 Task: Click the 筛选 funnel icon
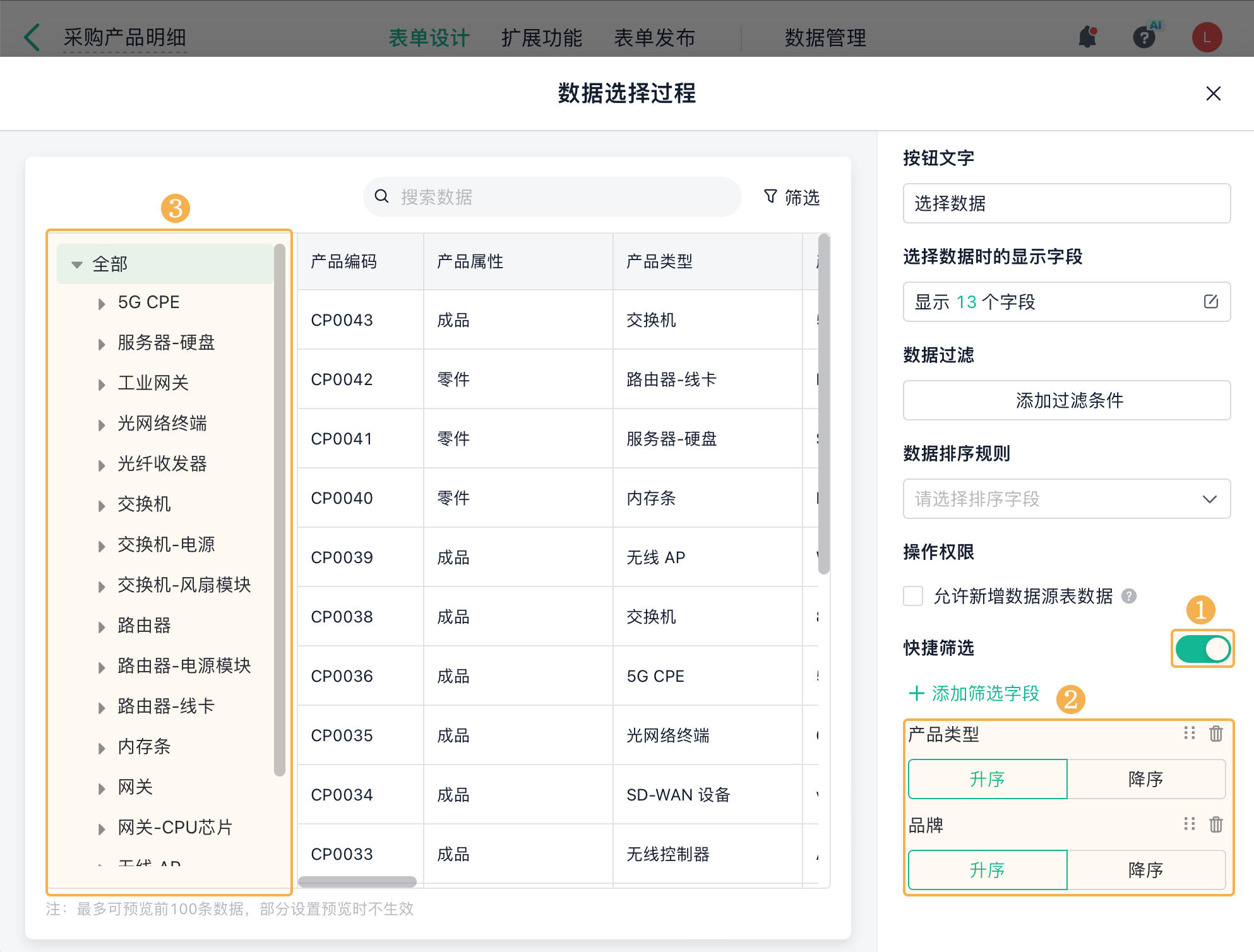pyautogui.click(x=770, y=197)
